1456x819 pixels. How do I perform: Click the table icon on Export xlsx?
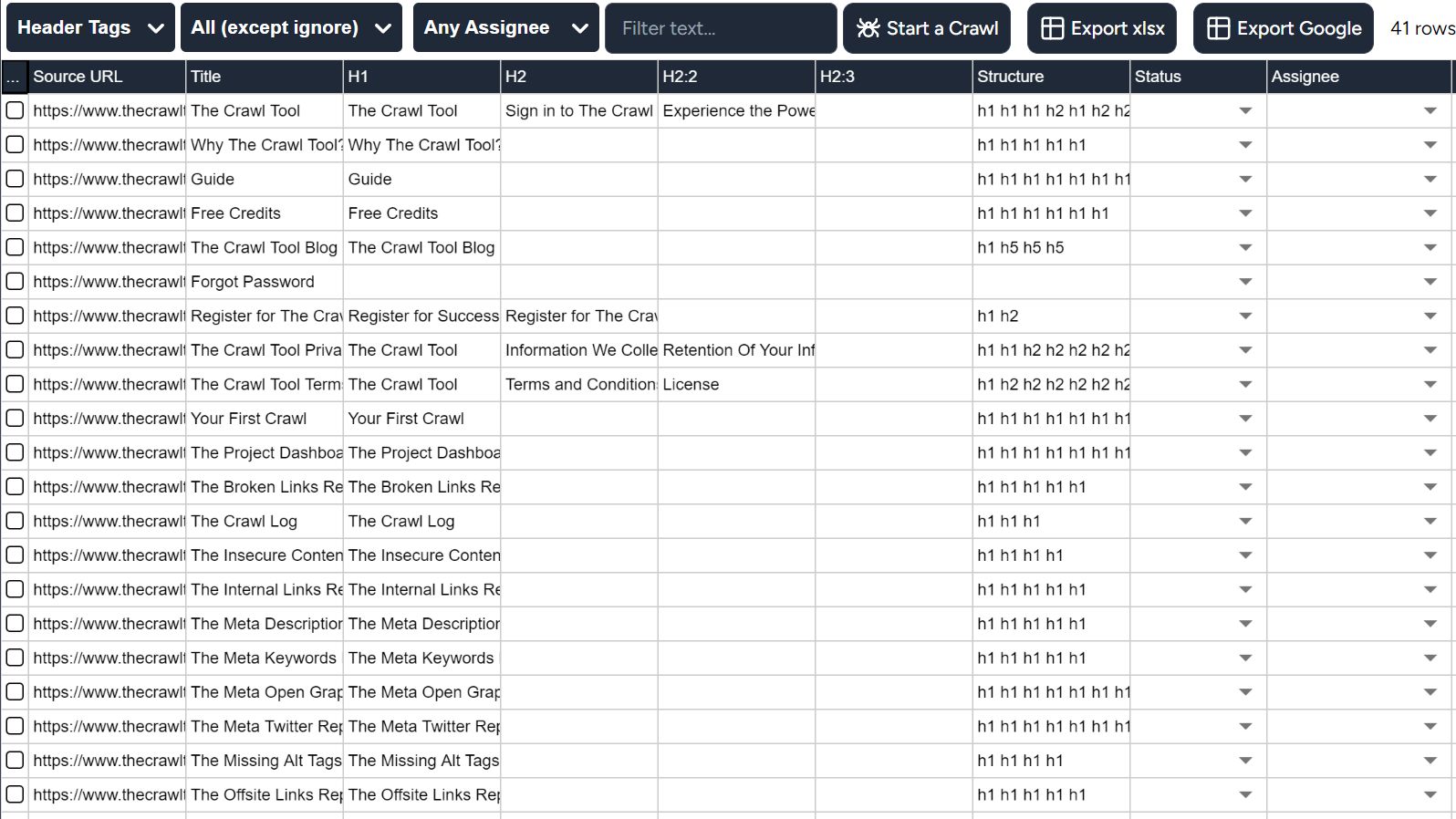click(x=1052, y=28)
